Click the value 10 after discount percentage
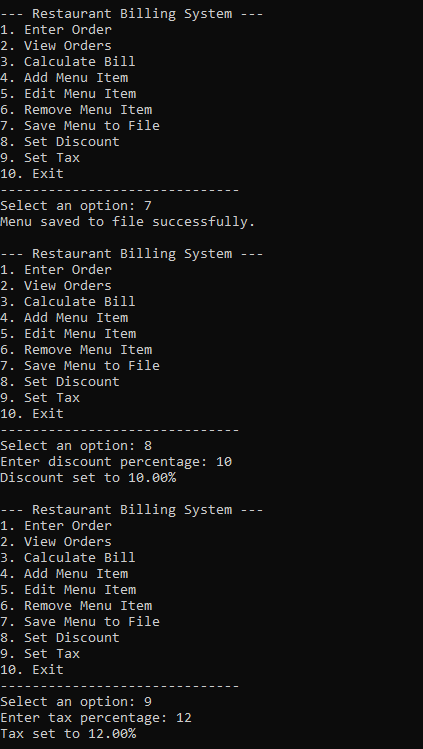423x749 pixels. tap(224, 462)
